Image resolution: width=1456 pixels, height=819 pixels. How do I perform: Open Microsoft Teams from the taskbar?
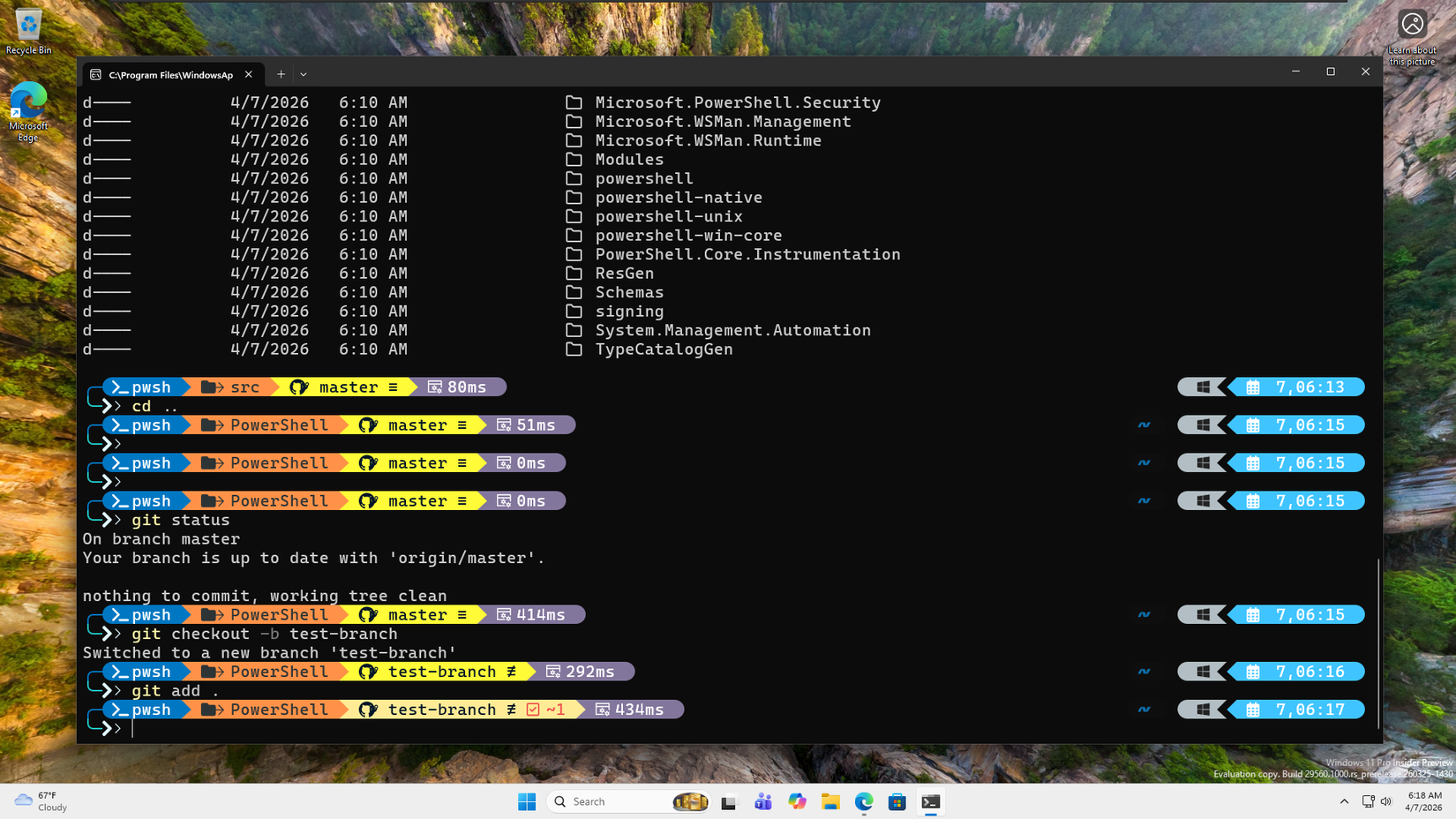pos(763,801)
